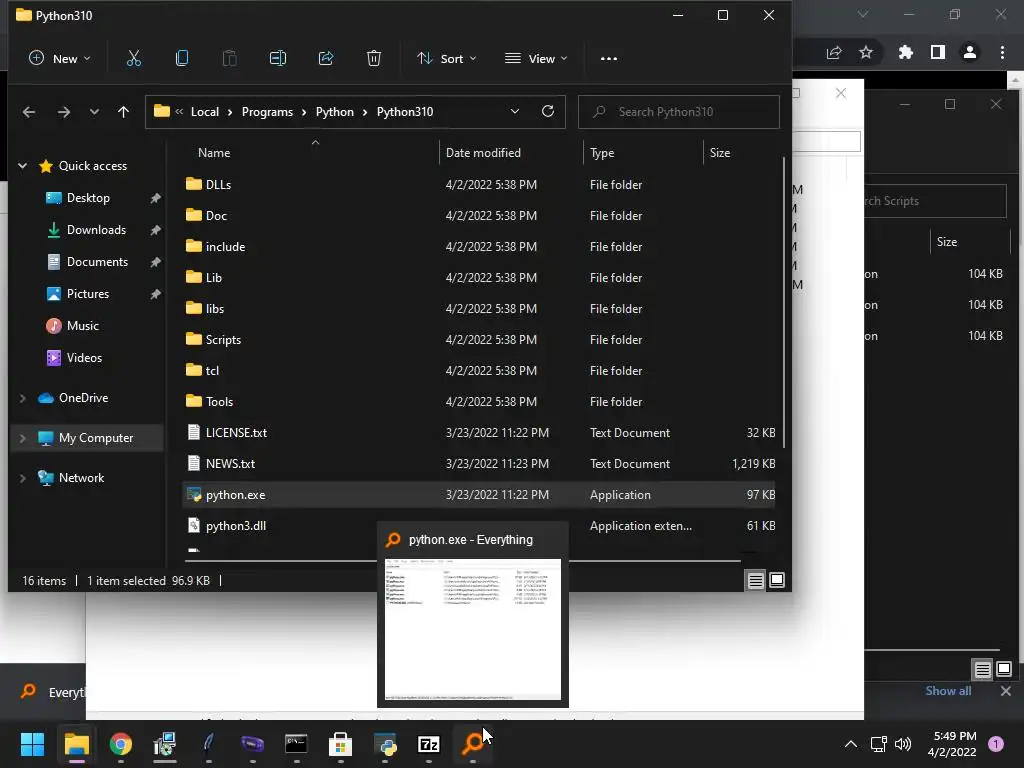The width and height of the screenshot is (1024, 768).
Task: Switch to large thumbnails view icon in status bar
Action: click(x=776, y=580)
